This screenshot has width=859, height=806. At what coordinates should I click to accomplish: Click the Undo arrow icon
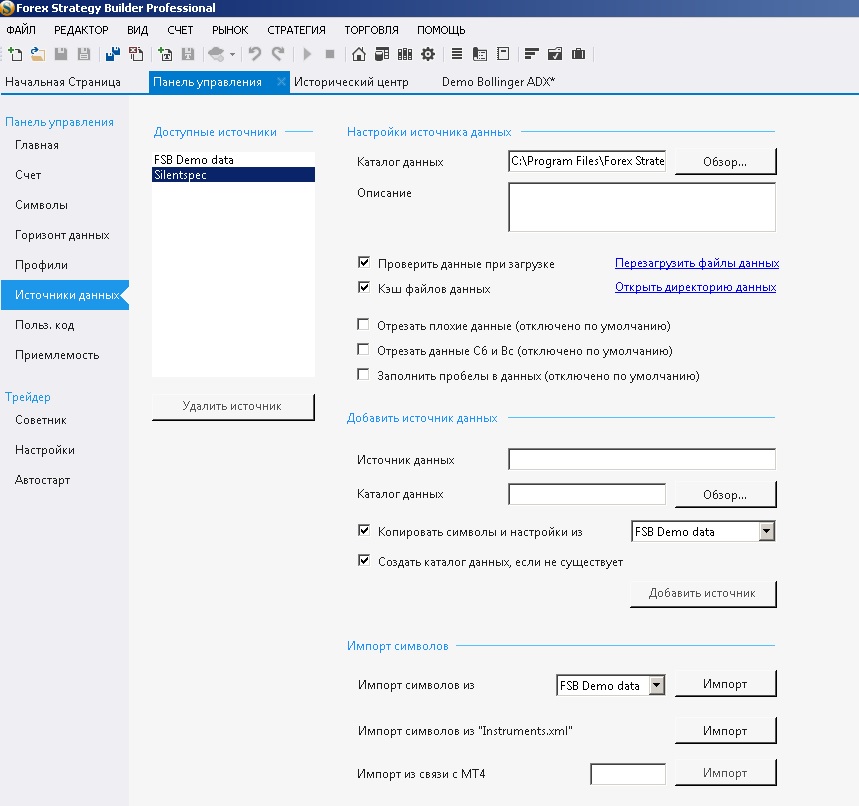point(255,54)
